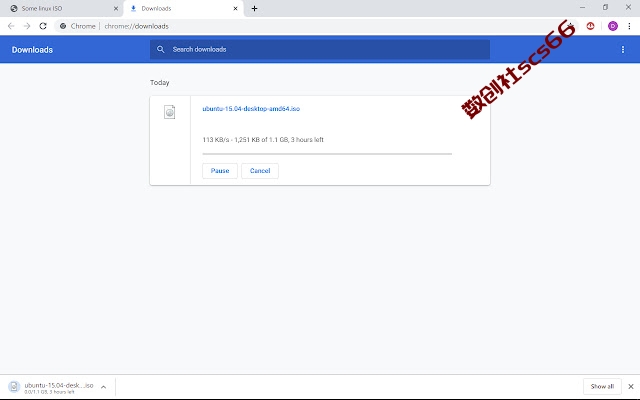Image resolution: width=640 pixels, height=400 pixels.
Task: Close the Some linux ISO tab
Action: coord(116,9)
